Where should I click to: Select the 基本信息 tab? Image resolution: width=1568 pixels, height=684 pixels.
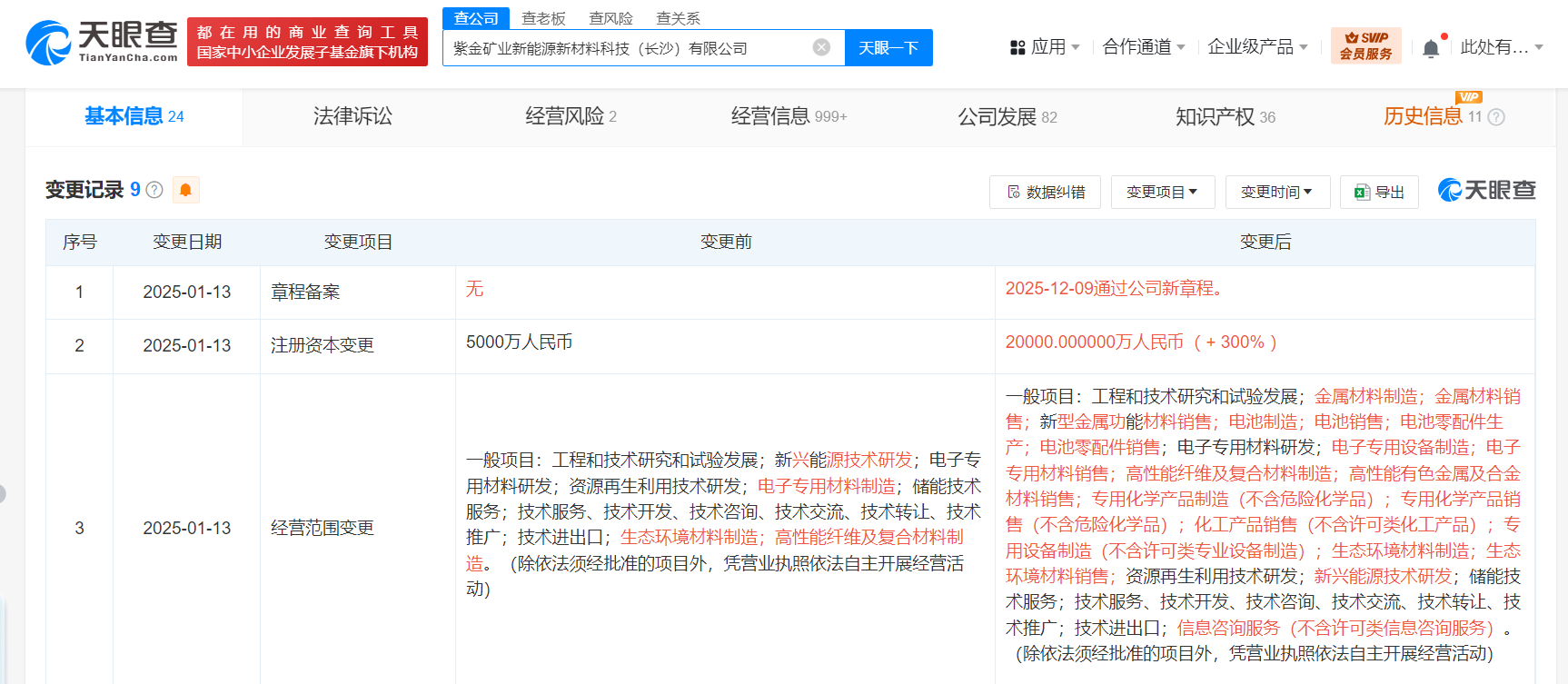click(x=134, y=117)
